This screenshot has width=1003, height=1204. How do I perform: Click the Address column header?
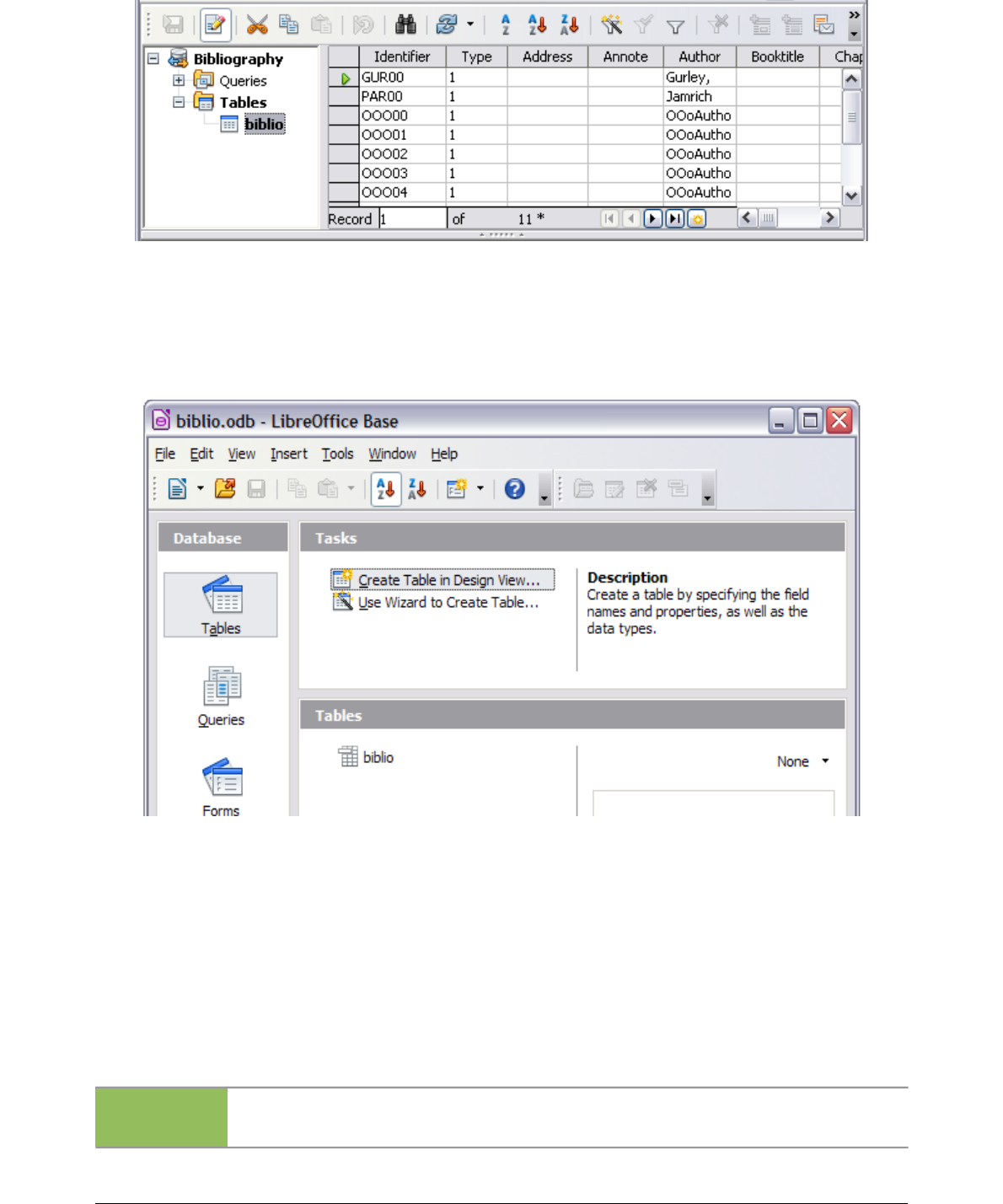(547, 56)
